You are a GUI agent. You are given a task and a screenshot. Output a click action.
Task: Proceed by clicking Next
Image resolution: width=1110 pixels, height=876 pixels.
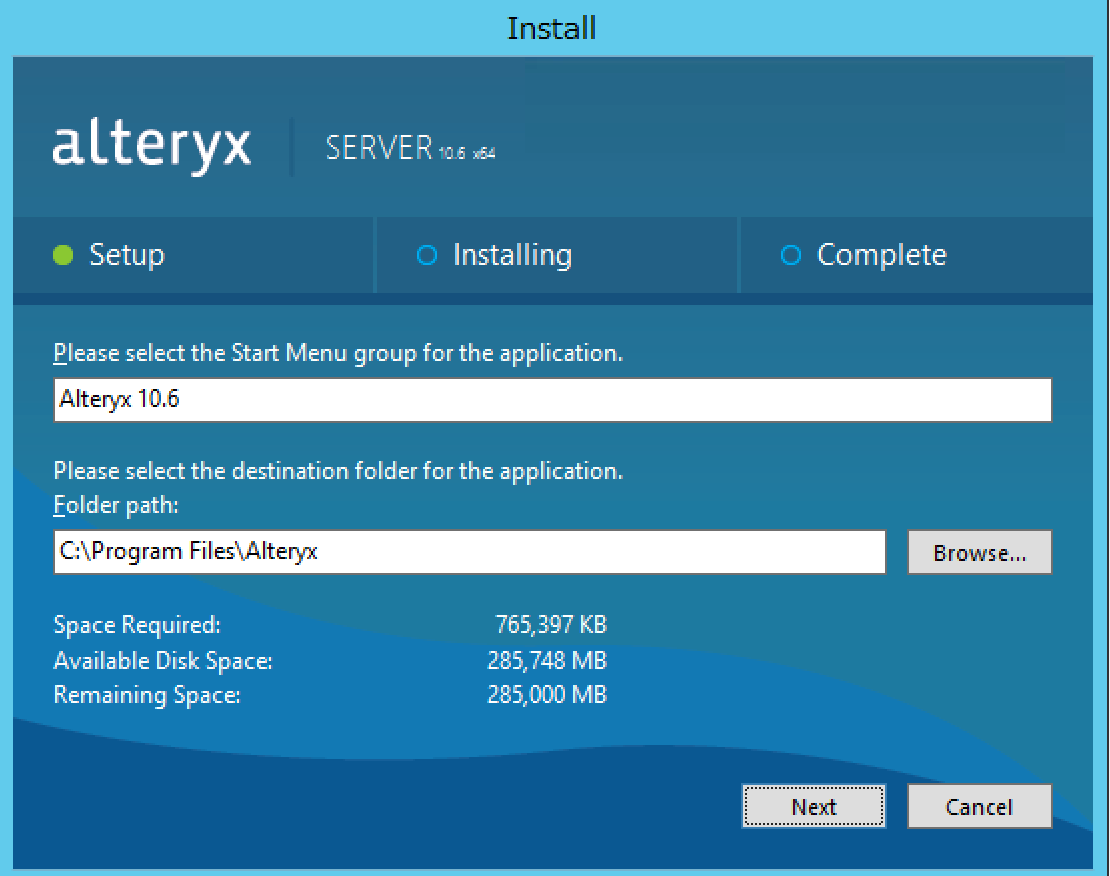813,806
